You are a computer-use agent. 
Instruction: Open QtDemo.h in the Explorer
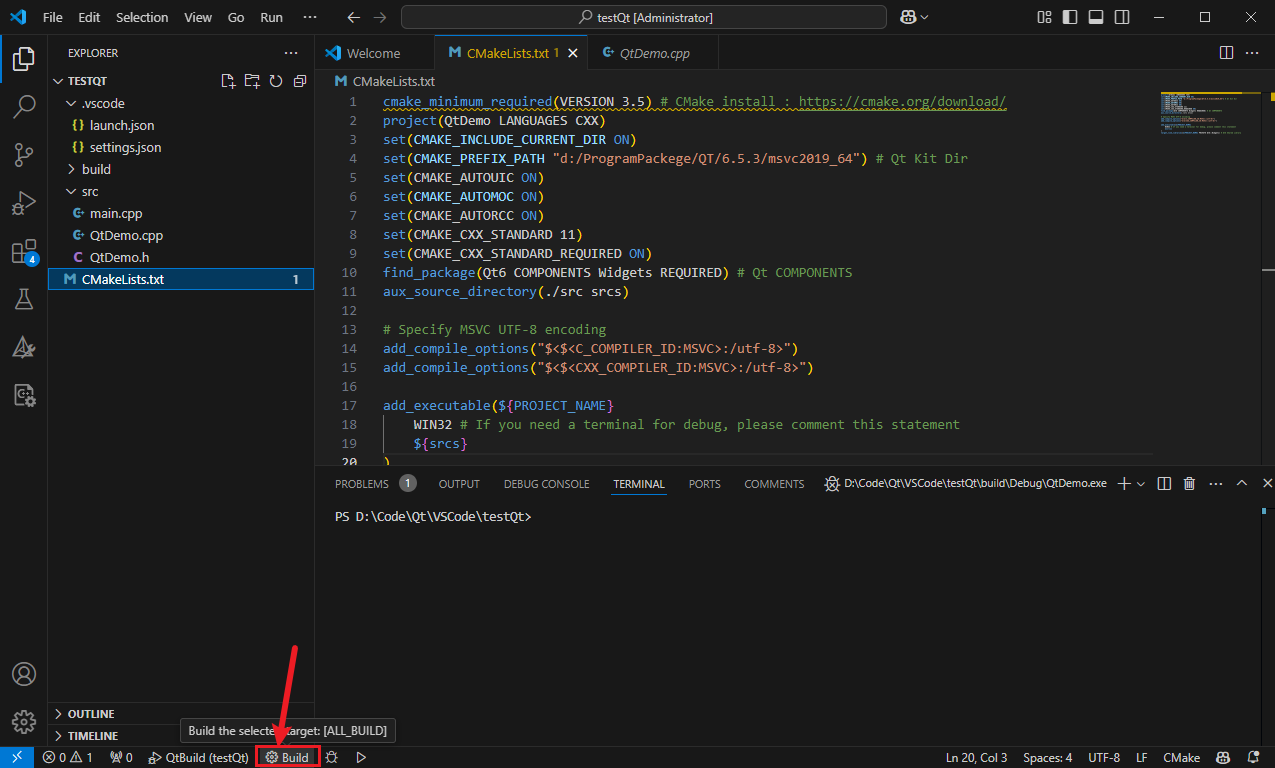pyautogui.click(x=119, y=257)
